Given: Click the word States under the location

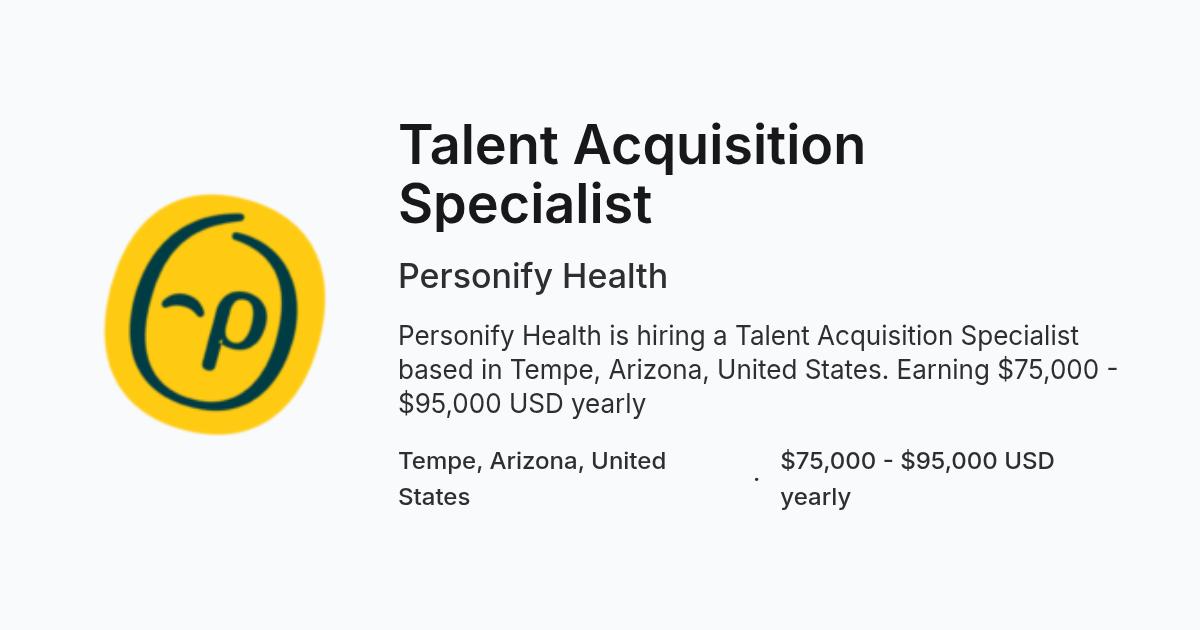Looking at the screenshot, I should pyautogui.click(x=434, y=497).
